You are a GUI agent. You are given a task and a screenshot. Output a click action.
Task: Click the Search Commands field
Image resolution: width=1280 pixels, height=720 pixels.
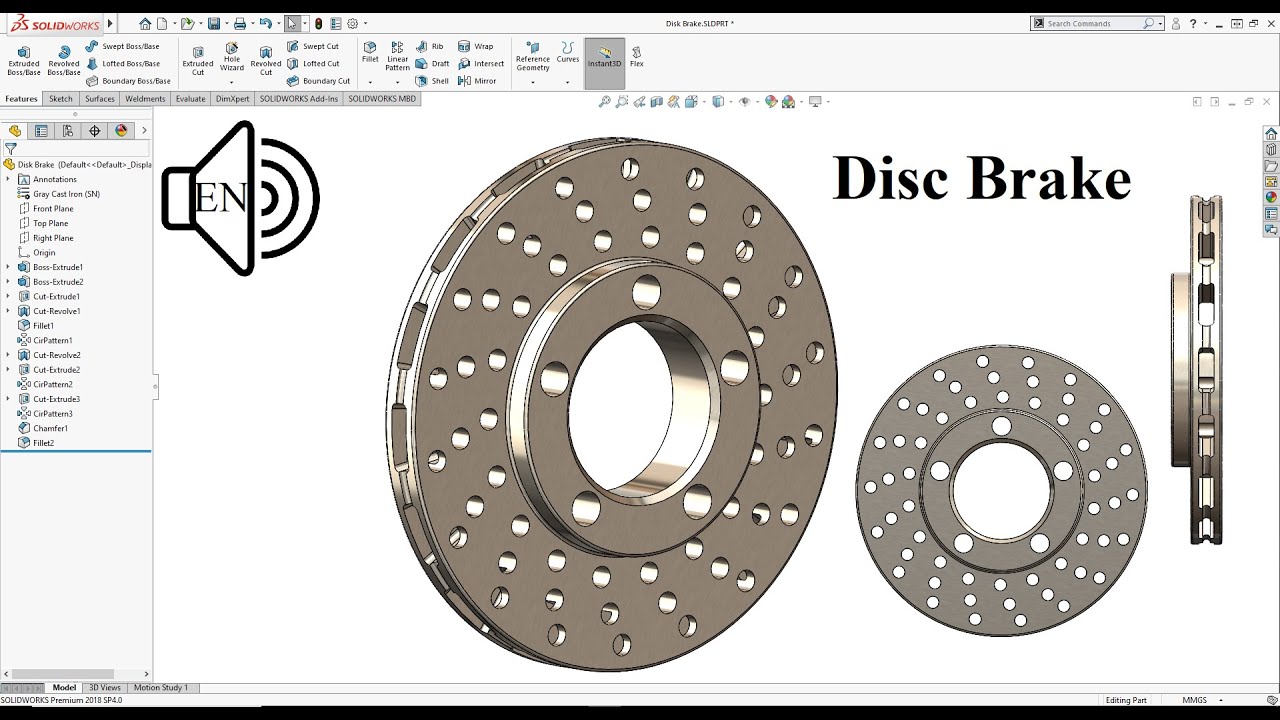(1097, 23)
